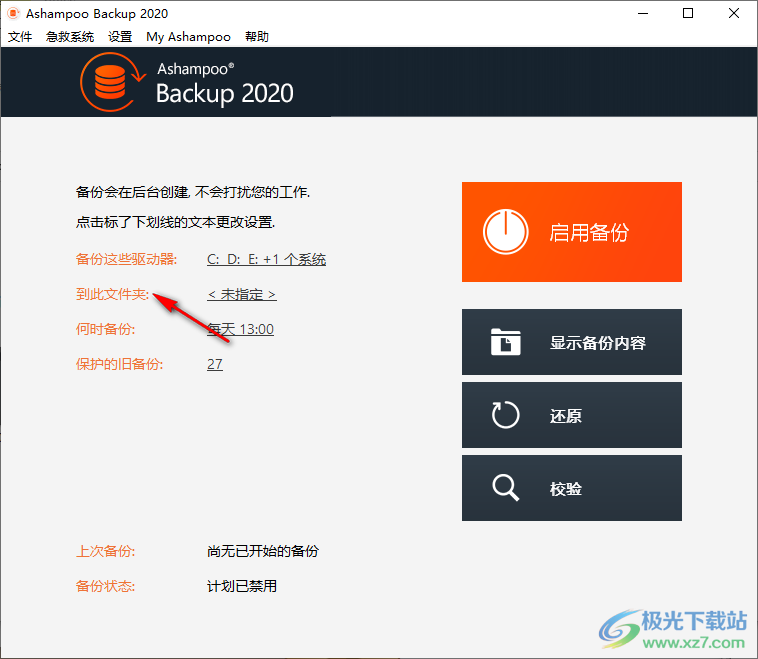Click the 保护的旧备份: label
758x659 pixels.
click(119, 364)
